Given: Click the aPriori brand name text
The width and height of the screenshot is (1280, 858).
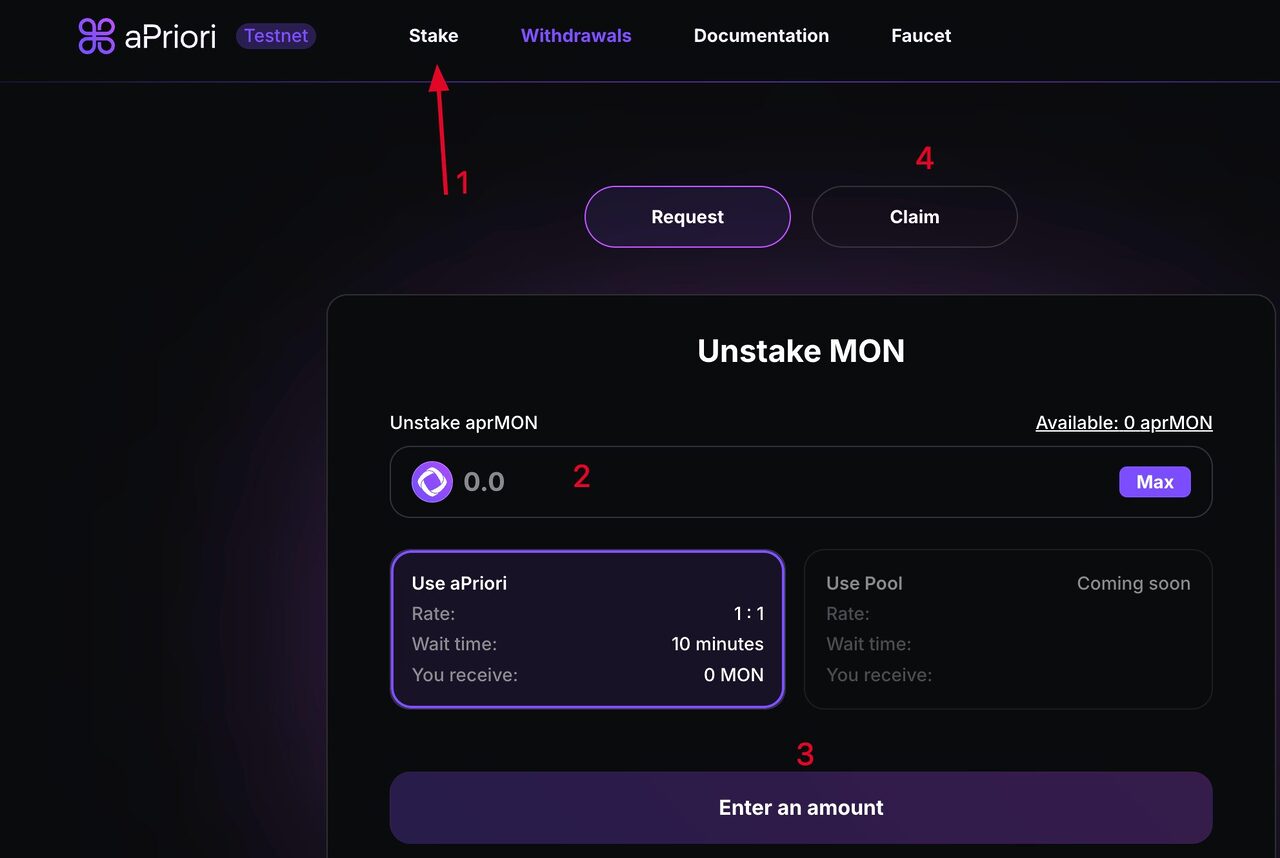Looking at the screenshot, I should (x=170, y=36).
